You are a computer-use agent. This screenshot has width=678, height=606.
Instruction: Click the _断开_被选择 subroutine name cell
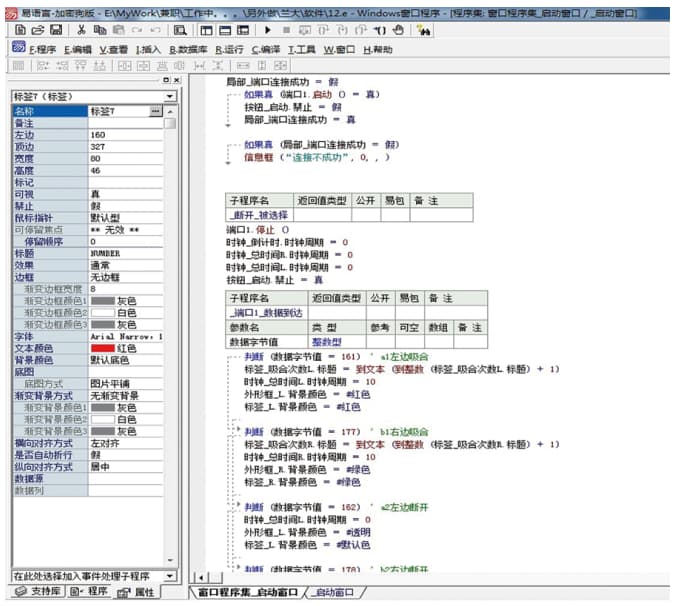pyautogui.click(x=259, y=215)
